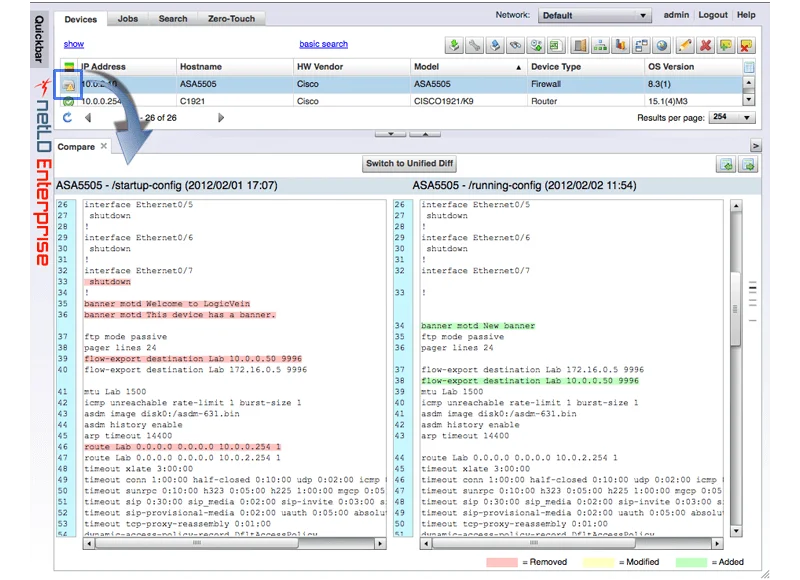
Task: Click the warning status icon for ASA5505
Action: click(x=68, y=85)
